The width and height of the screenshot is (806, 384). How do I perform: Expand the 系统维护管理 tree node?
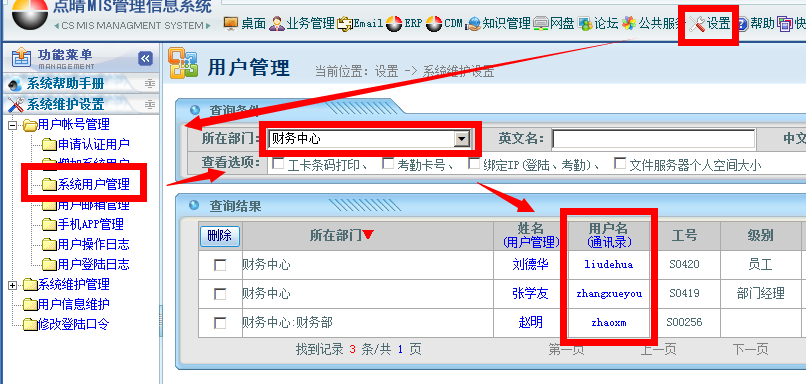point(13,285)
